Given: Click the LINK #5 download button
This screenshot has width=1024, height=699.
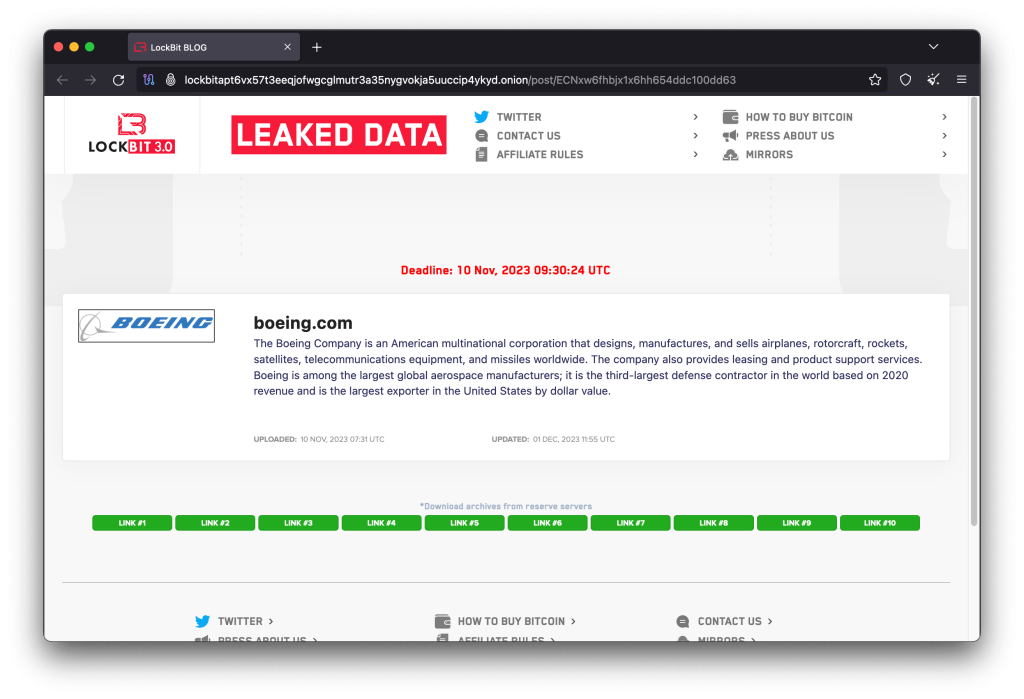Looking at the screenshot, I should coord(464,523).
